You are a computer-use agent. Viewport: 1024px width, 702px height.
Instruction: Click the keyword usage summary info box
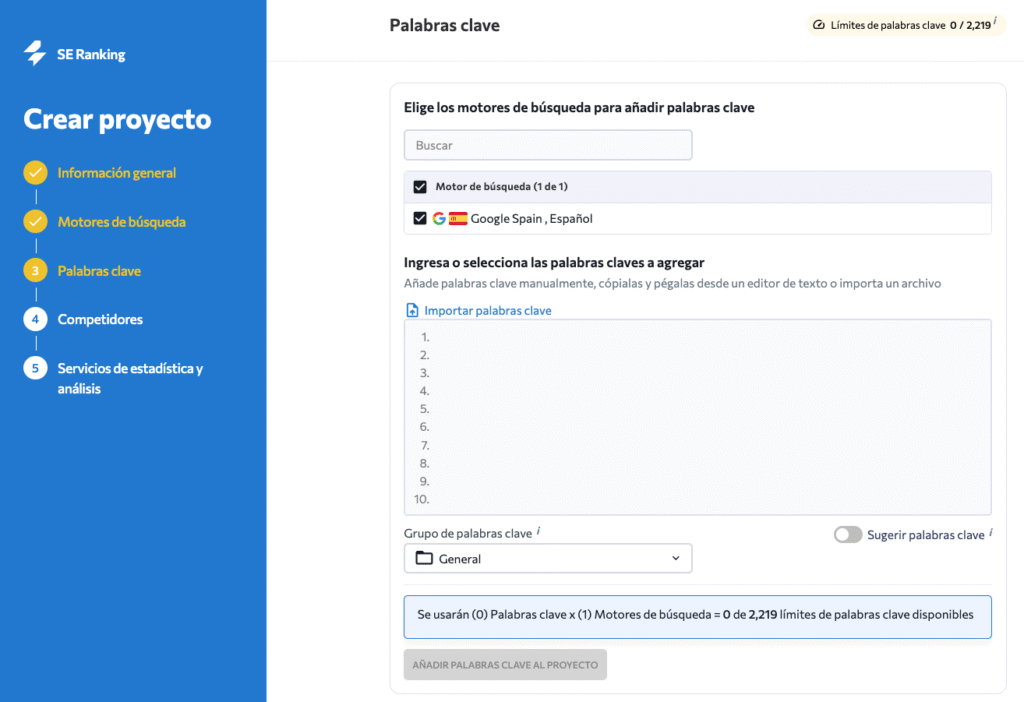697,616
